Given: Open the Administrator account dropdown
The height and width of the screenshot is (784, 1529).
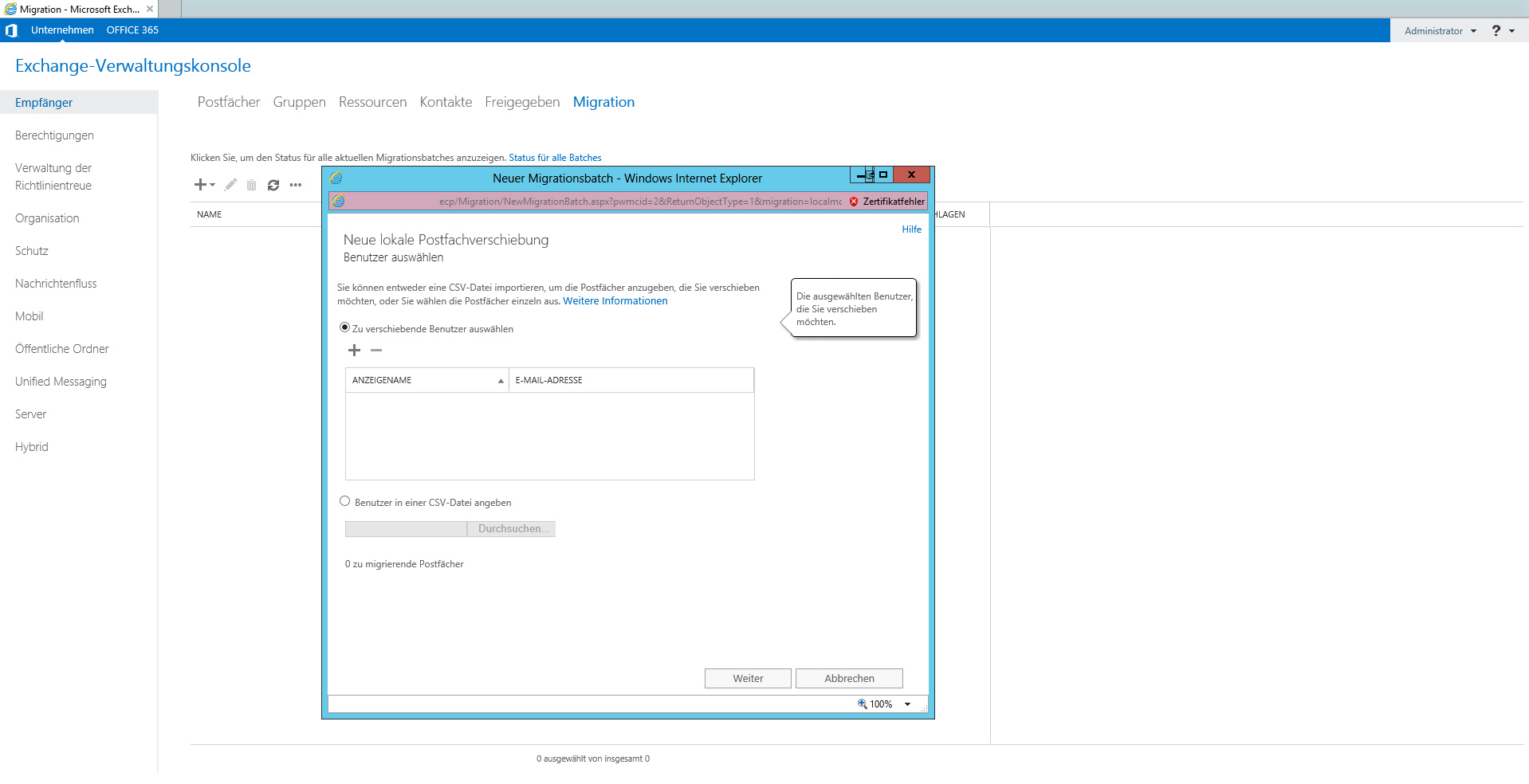Looking at the screenshot, I should 1440,31.
